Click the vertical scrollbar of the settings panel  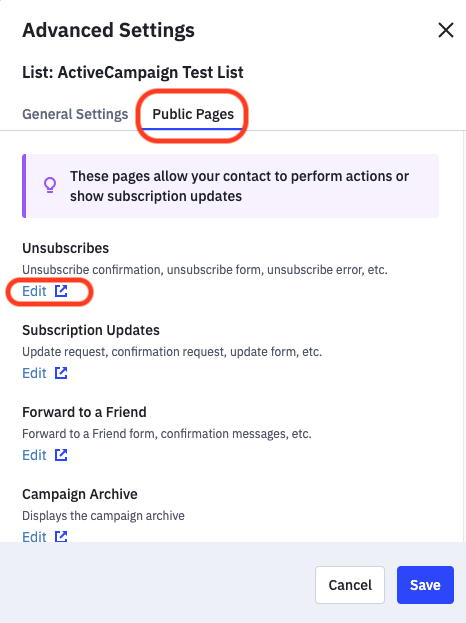pyautogui.click(x=464, y=336)
